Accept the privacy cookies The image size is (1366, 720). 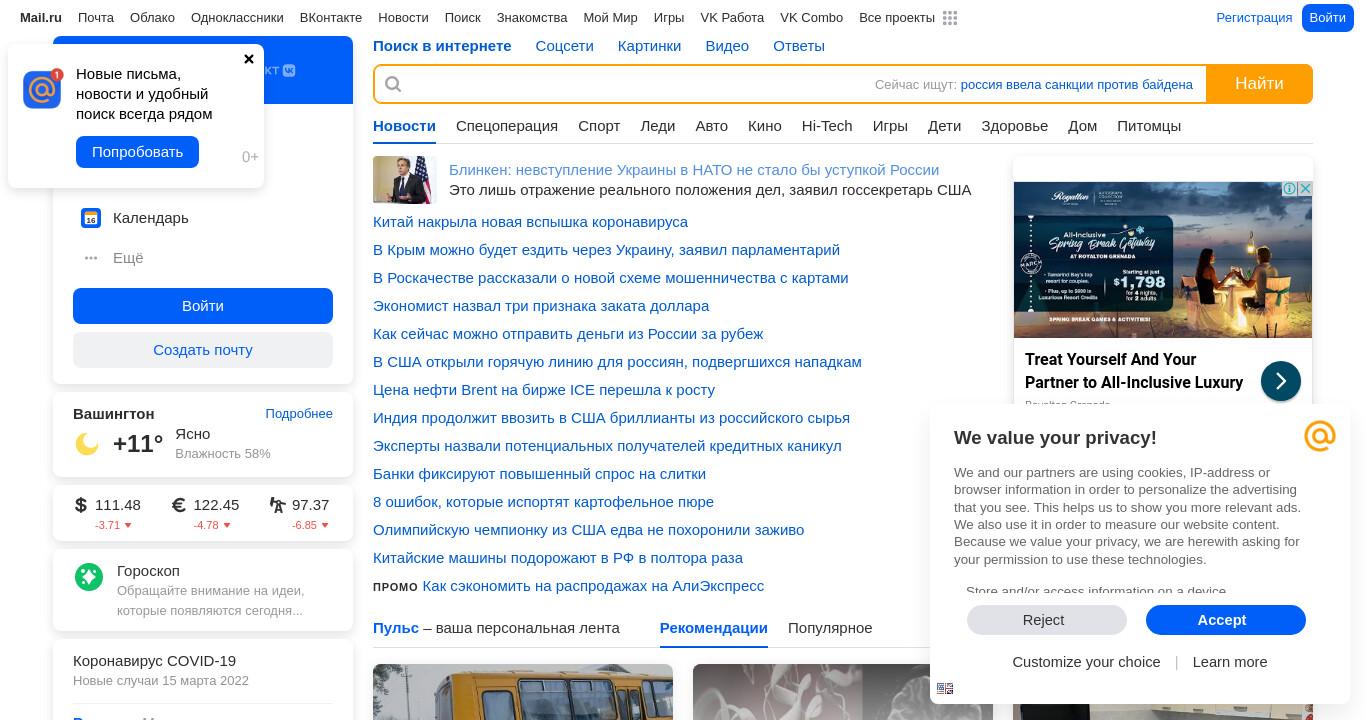pyautogui.click(x=1226, y=620)
